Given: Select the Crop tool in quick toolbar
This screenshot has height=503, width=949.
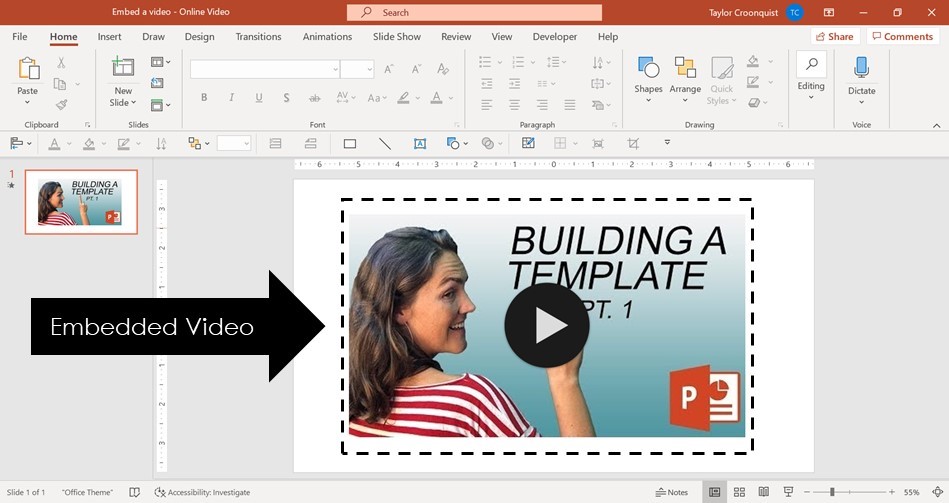Looking at the screenshot, I should [633, 144].
